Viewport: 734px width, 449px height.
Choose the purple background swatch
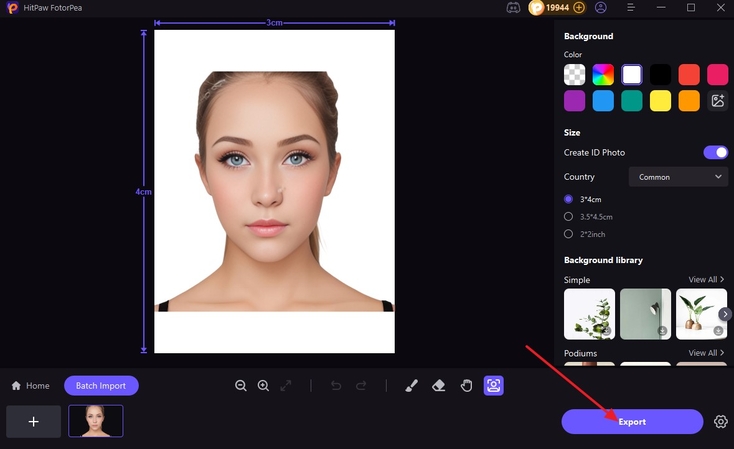click(x=574, y=101)
